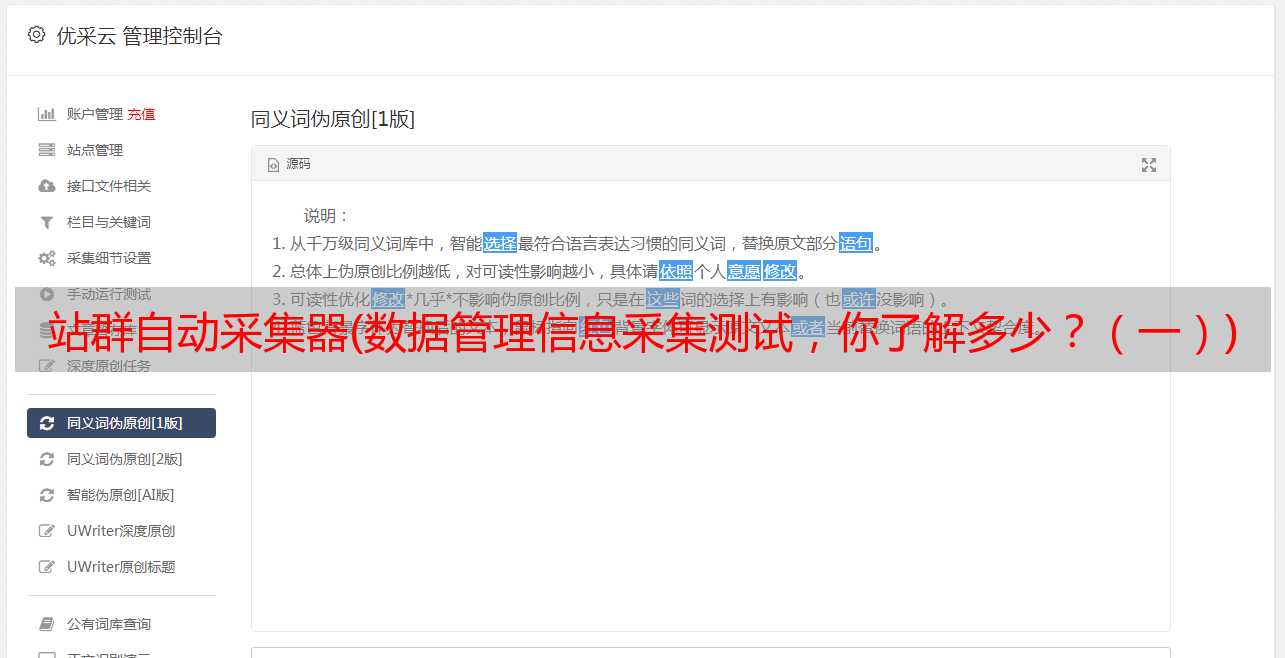
Task: Expand editor with fullscreen arrows icon
Action: [1149, 165]
